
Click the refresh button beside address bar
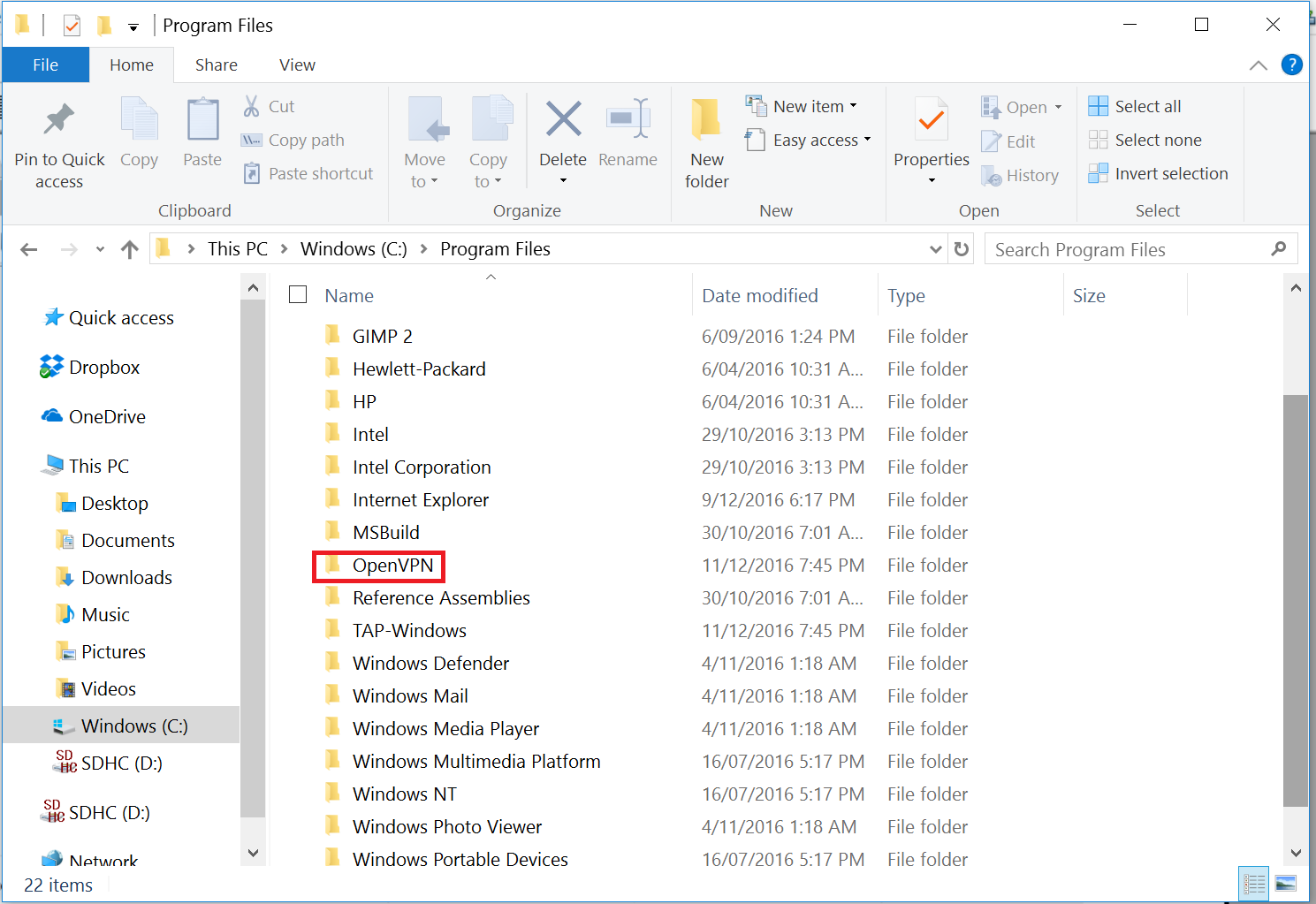[x=962, y=249]
